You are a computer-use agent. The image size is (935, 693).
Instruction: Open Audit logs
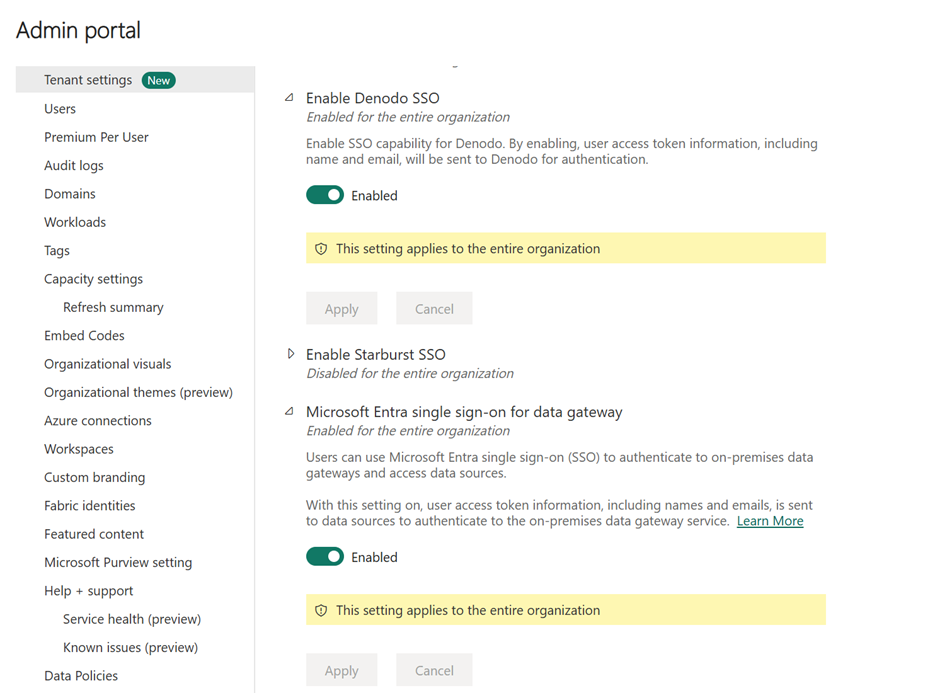coord(73,165)
